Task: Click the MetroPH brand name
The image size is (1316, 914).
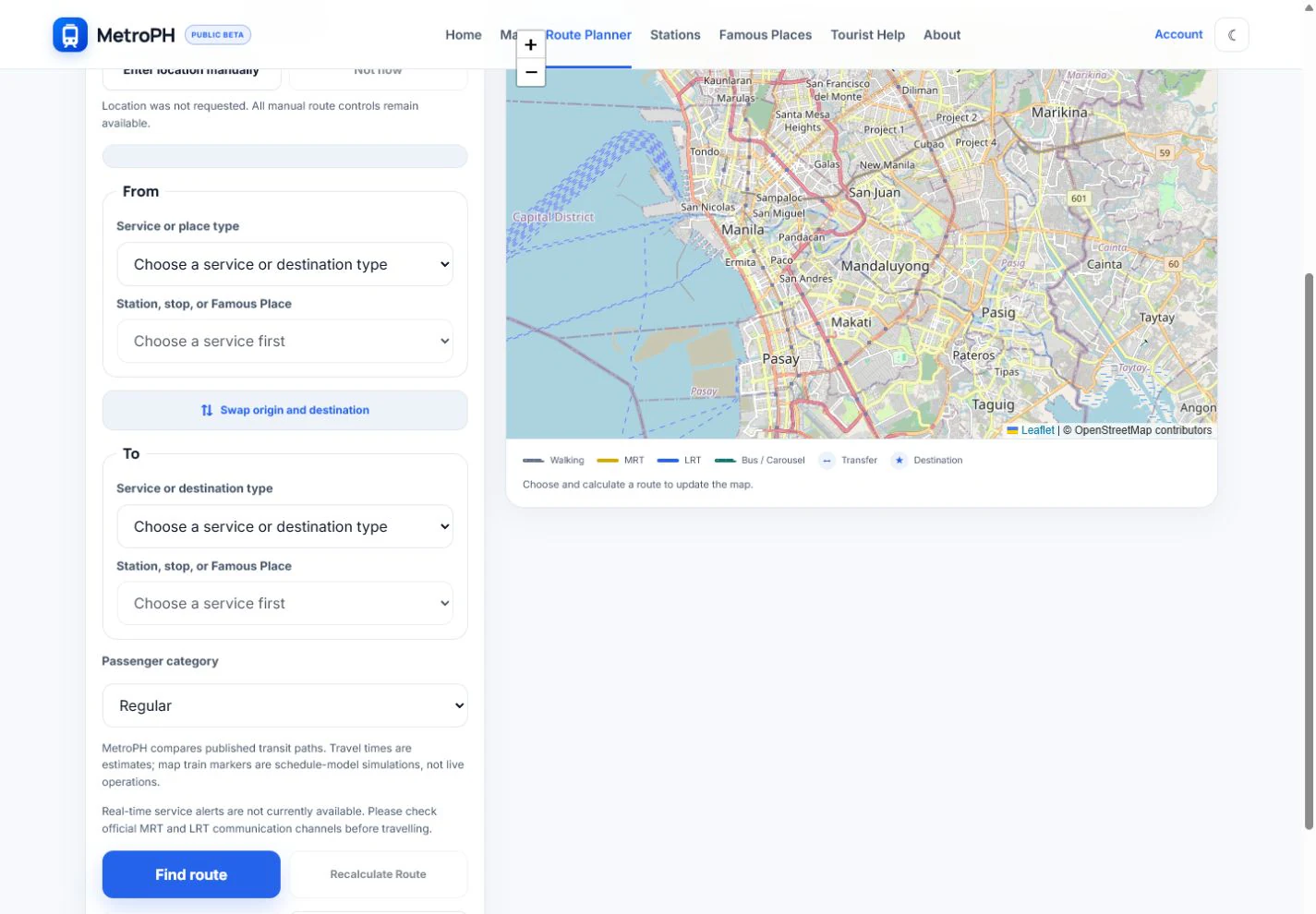Action: [x=136, y=35]
